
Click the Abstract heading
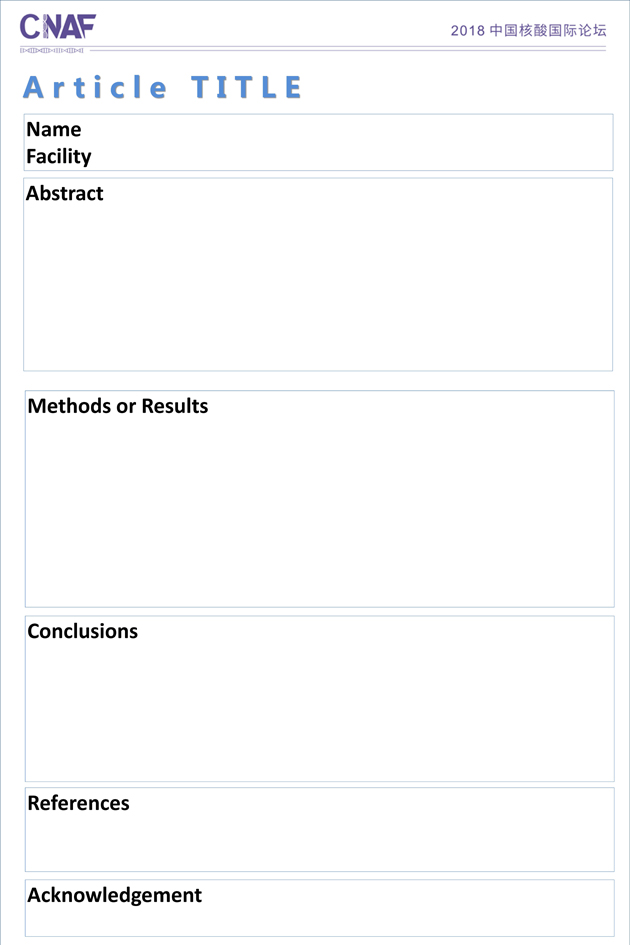point(65,193)
